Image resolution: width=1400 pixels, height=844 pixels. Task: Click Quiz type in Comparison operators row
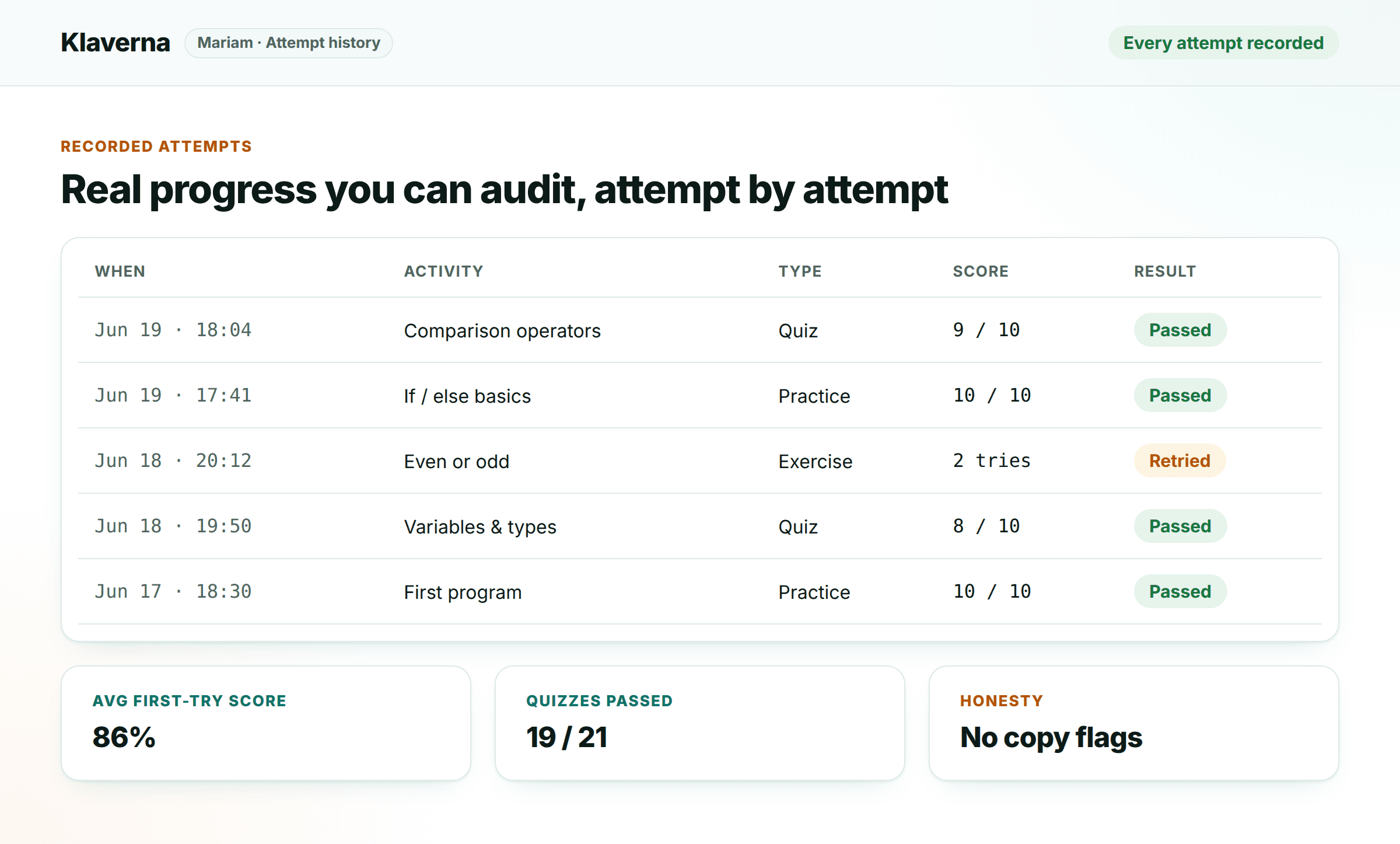click(x=798, y=330)
